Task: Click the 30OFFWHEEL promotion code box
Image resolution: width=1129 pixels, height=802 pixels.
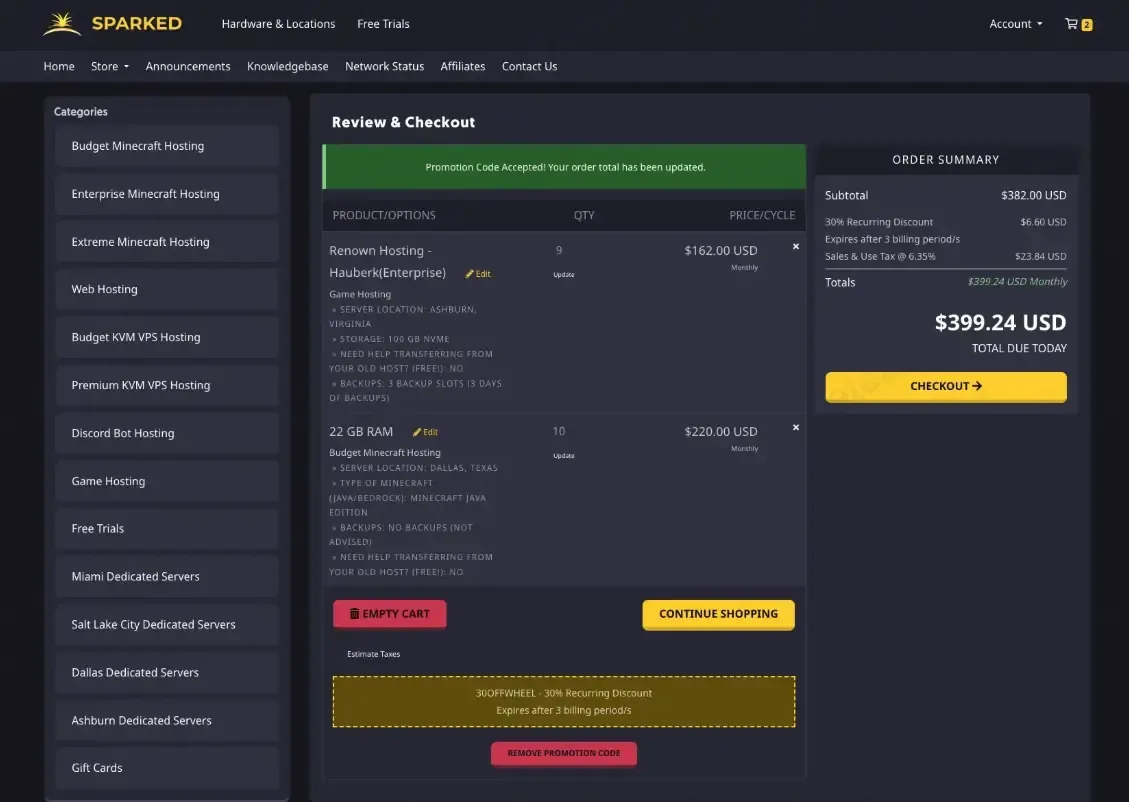Action: [x=564, y=701]
